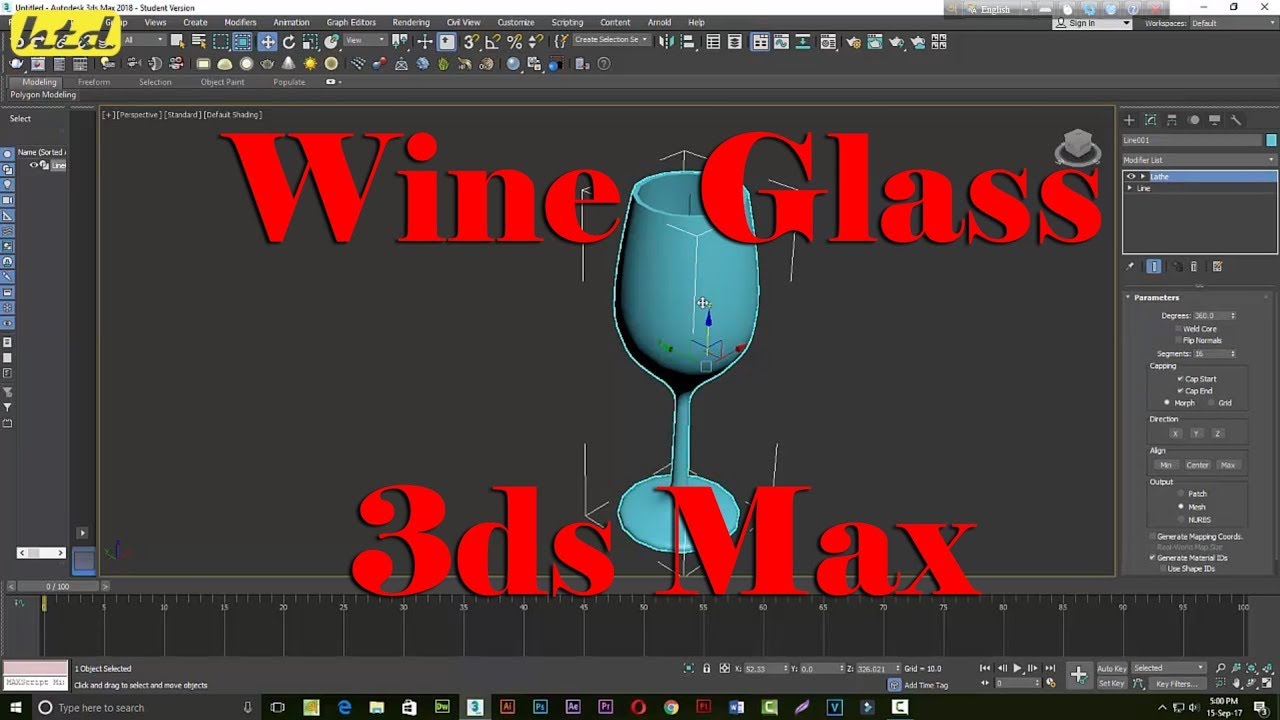The height and width of the screenshot is (720, 1280).
Task: Click object color swatch beside Line001
Action: coord(1271,140)
